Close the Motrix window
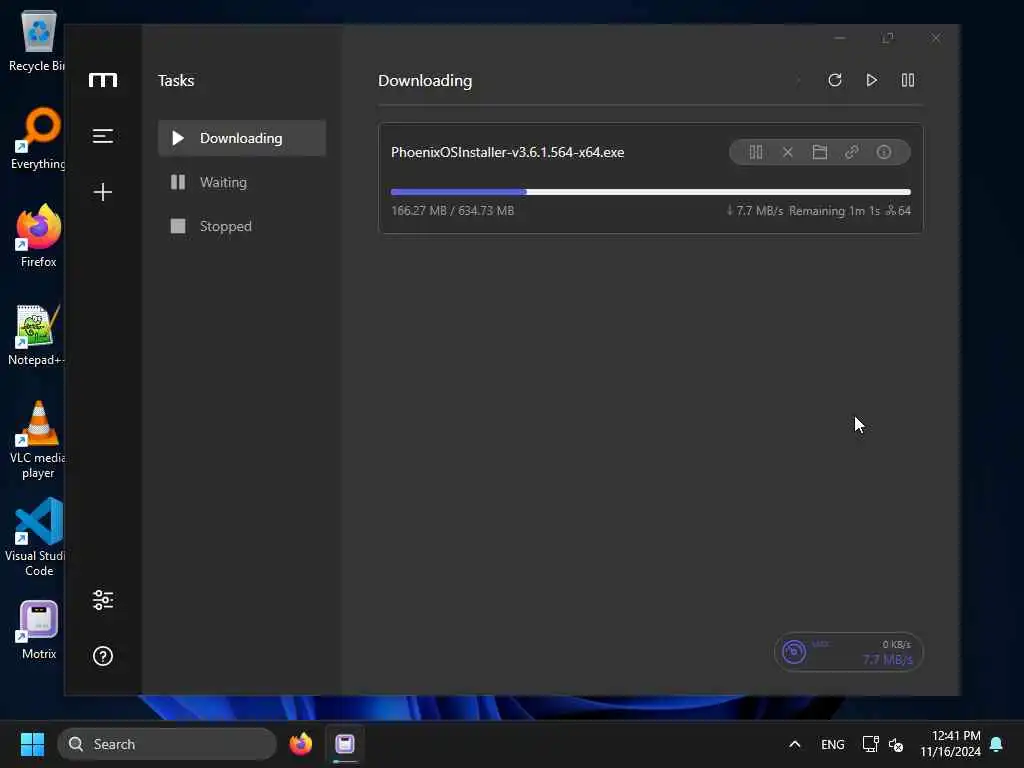The width and height of the screenshot is (1024, 768). pyautogui.click(x=936, y=38)
